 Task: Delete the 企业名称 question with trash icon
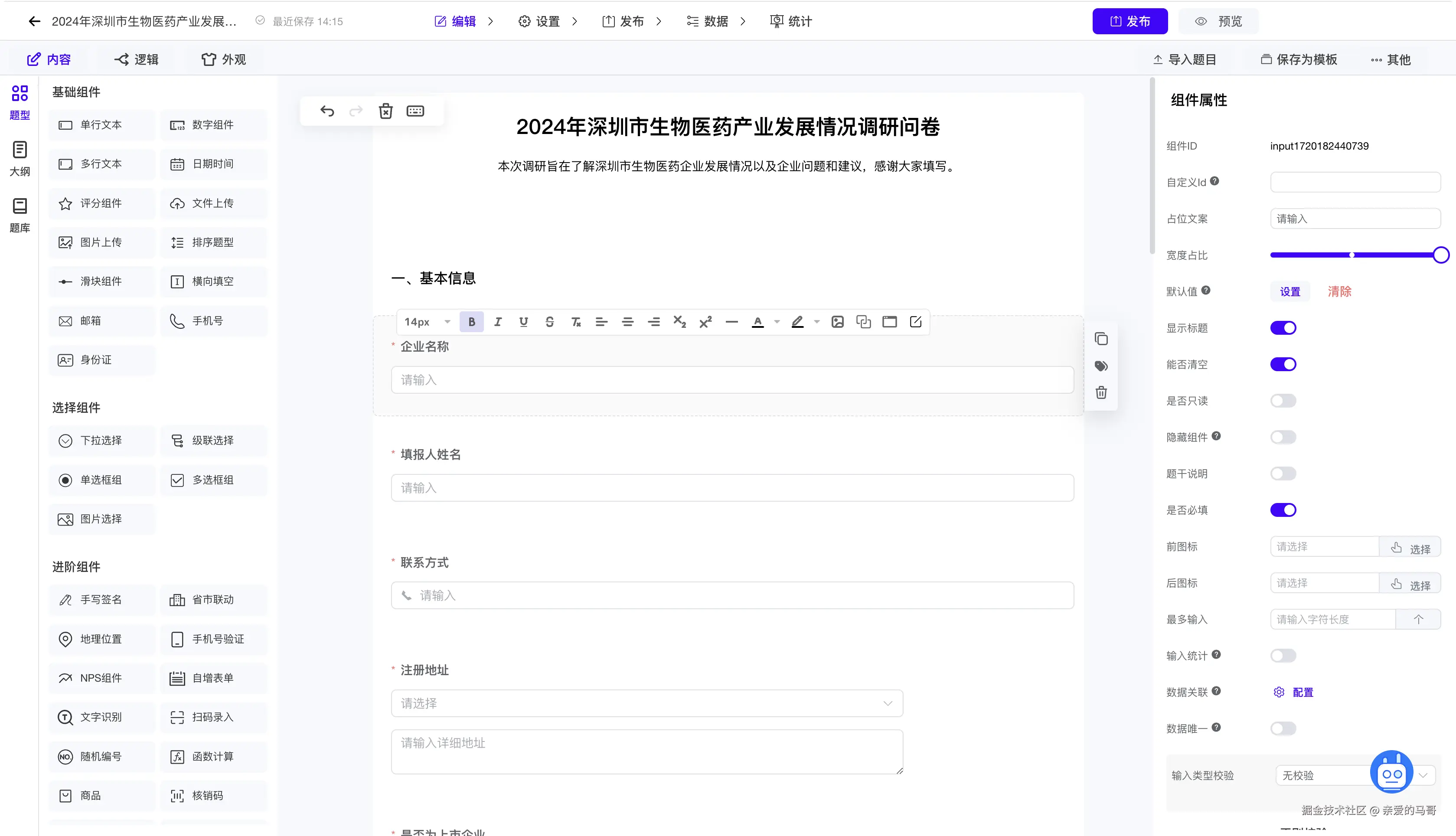[1101, 393]
